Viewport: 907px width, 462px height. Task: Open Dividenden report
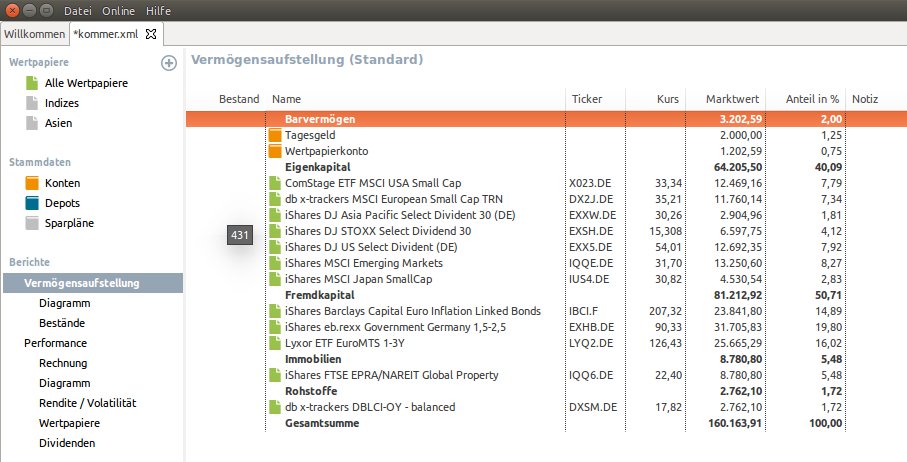(67, 443)
